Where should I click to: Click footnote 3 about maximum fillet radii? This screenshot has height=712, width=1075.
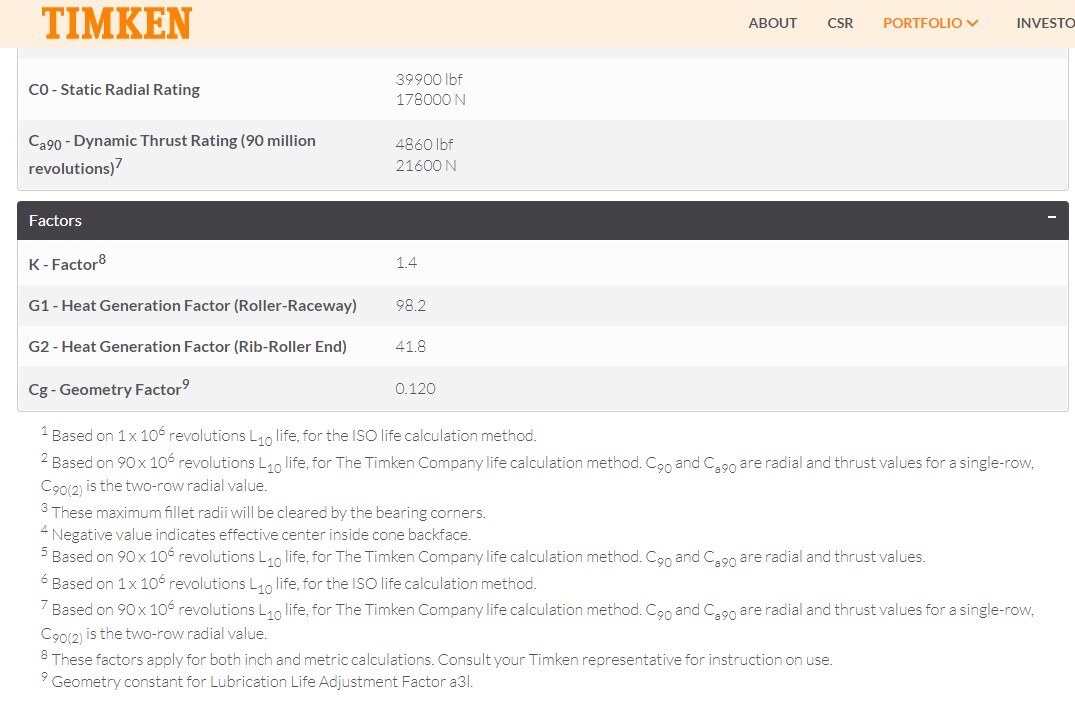click(263, 512)
